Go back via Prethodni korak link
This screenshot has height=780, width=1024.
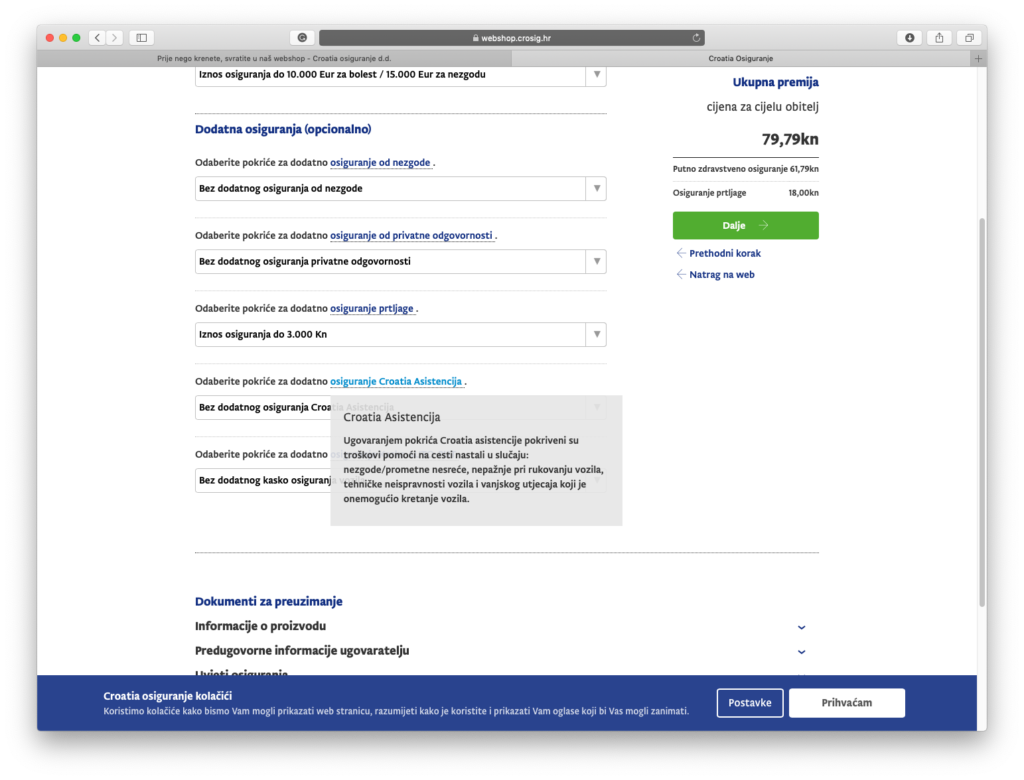pyautogui.click(x=724, y=254)
